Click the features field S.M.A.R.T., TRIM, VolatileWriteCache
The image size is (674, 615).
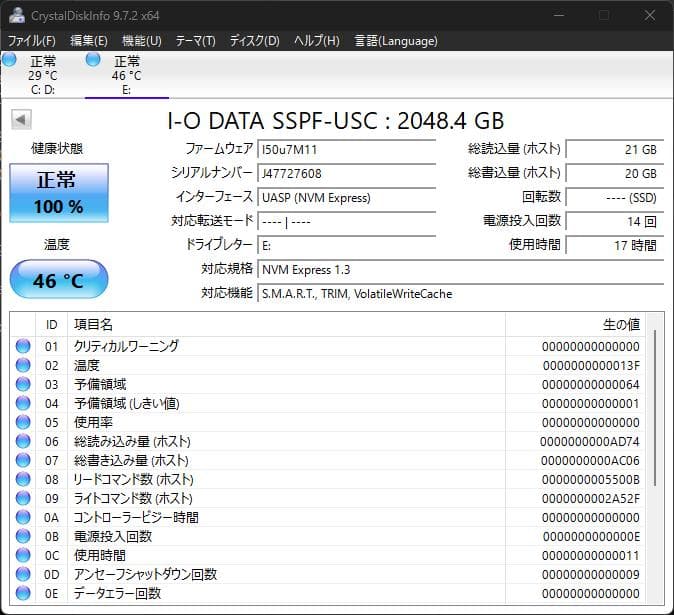tap(461, 294)
